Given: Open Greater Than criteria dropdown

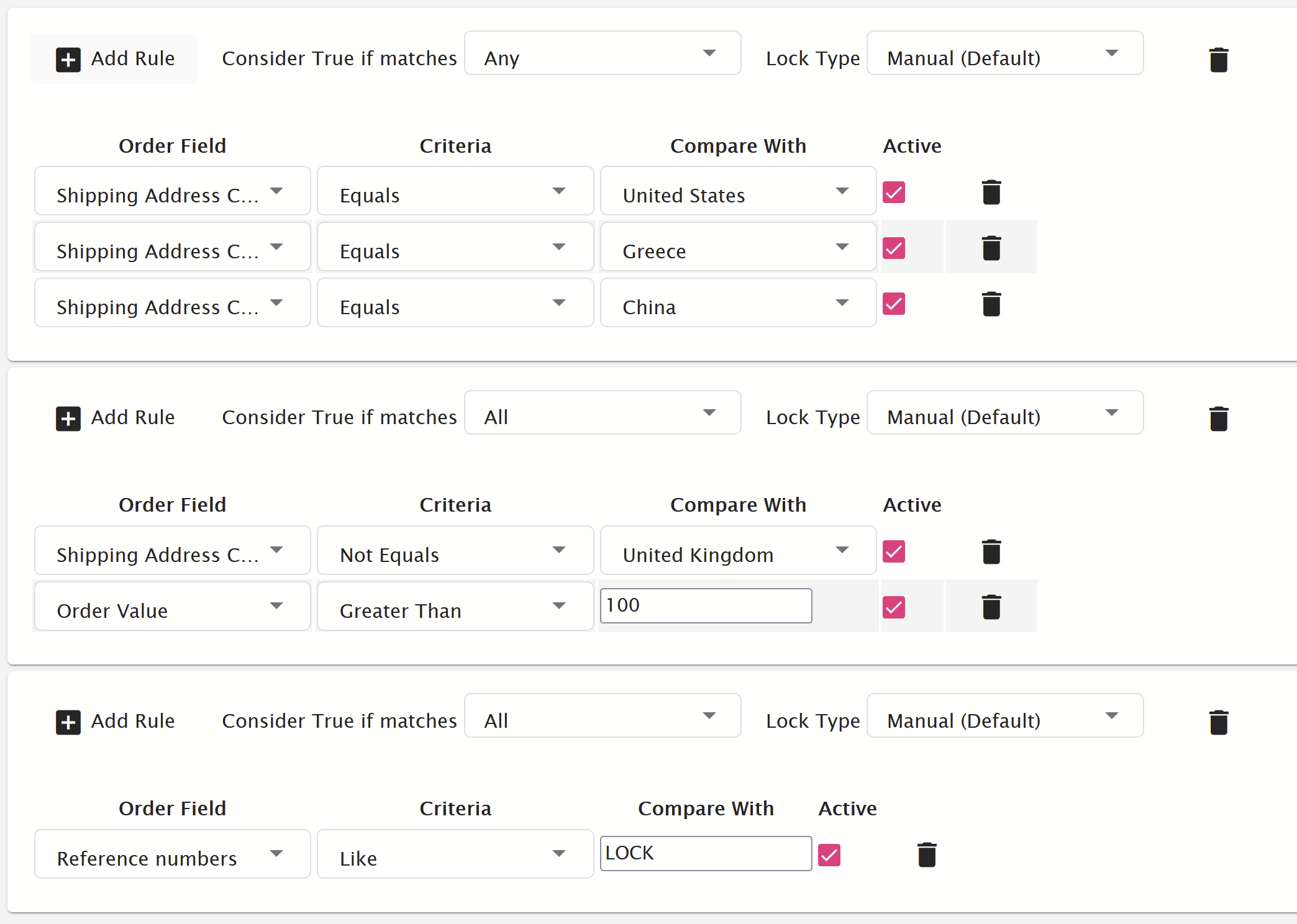Looking at the screenshot, I should pos(455,606).
